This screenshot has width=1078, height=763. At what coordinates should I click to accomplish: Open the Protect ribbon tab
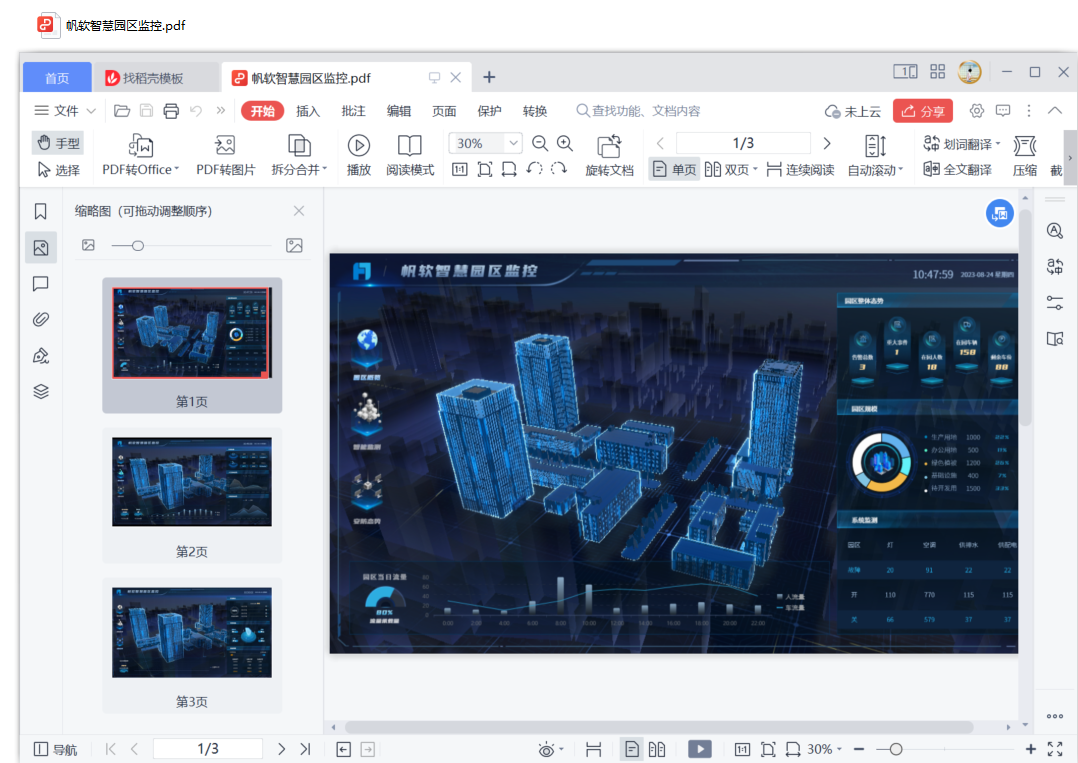490,111
